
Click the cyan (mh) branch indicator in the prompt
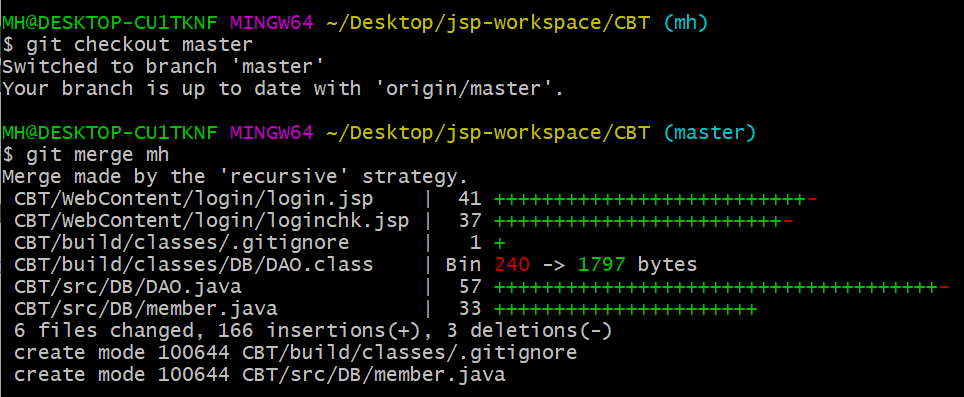[x=687, y=23]
